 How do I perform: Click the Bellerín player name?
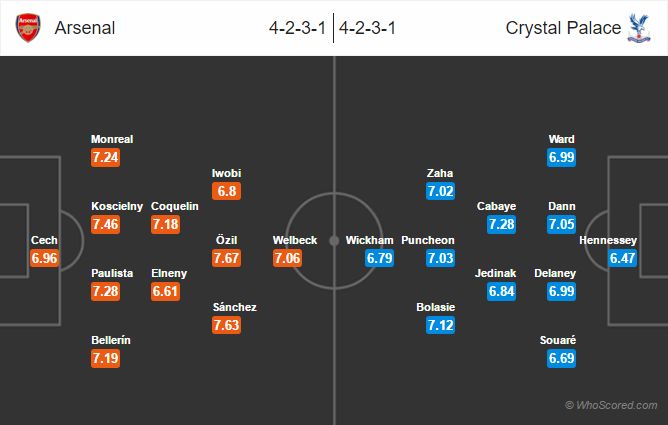click(x=111, y=340)
